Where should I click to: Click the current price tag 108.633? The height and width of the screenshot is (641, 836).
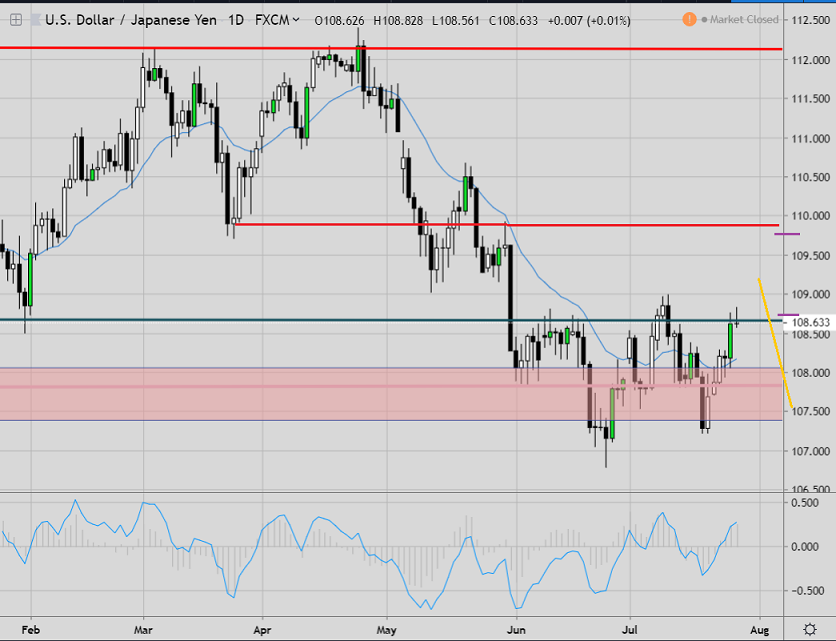point(810,322)
